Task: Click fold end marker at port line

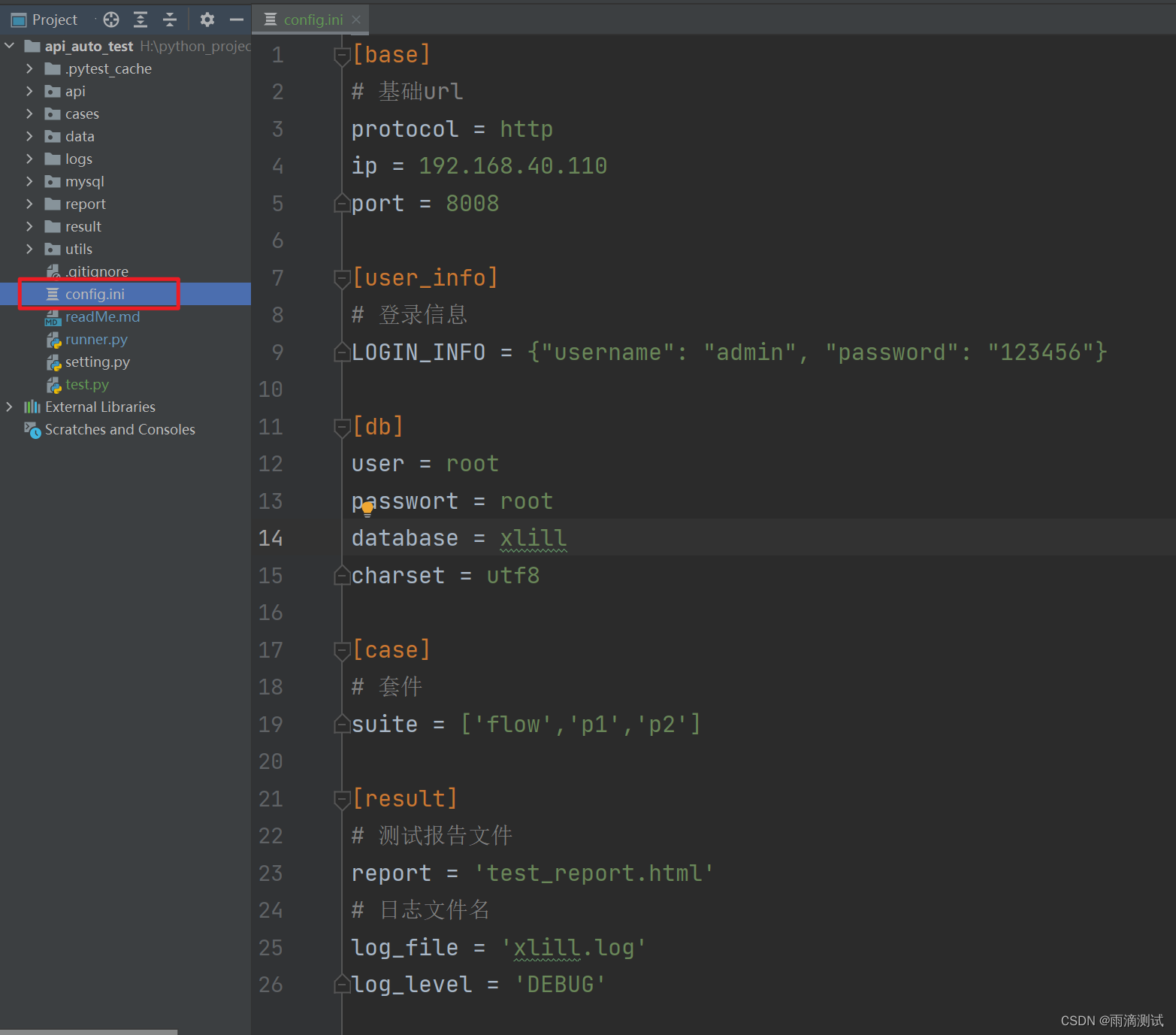Action: (342, 203)
